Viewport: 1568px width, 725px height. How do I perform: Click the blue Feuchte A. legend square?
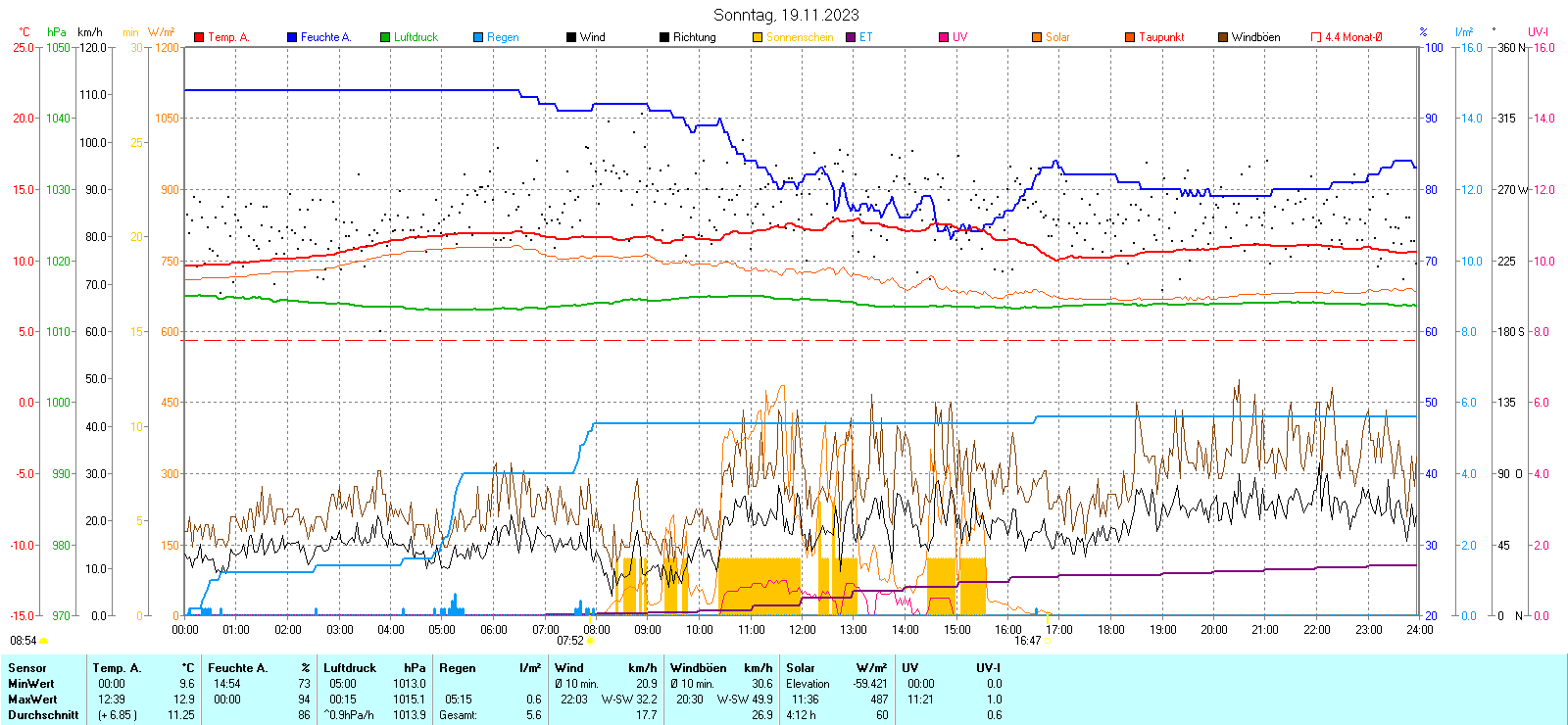coord(292,37)
